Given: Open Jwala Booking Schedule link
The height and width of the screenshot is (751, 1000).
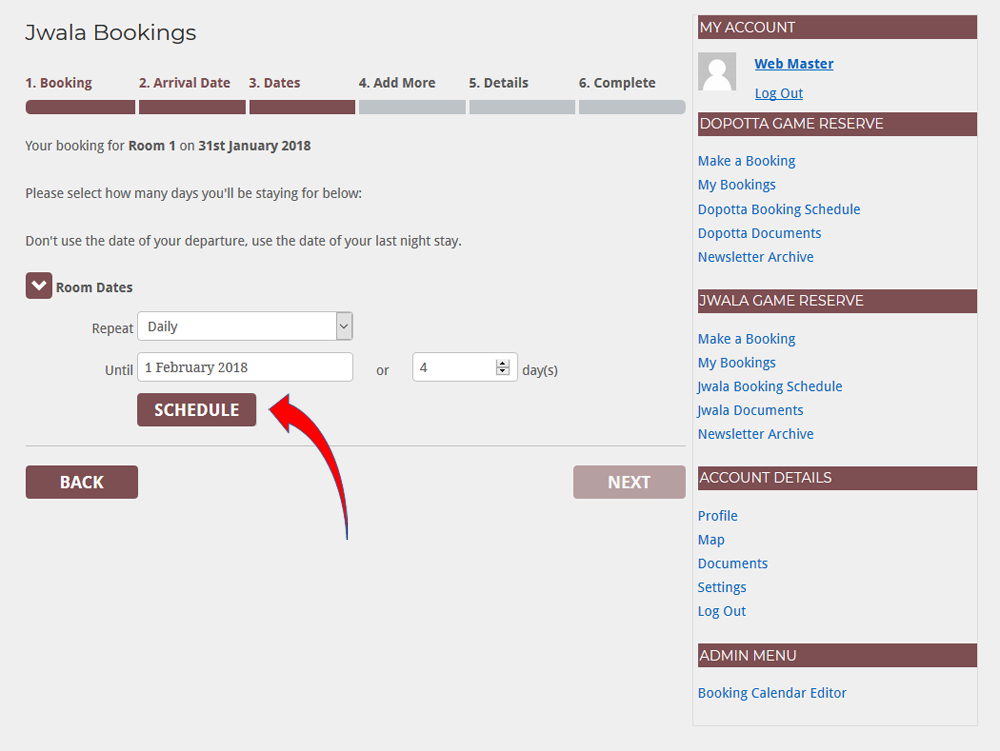Looking at the screenshot, I should click(x=769, y=386).
